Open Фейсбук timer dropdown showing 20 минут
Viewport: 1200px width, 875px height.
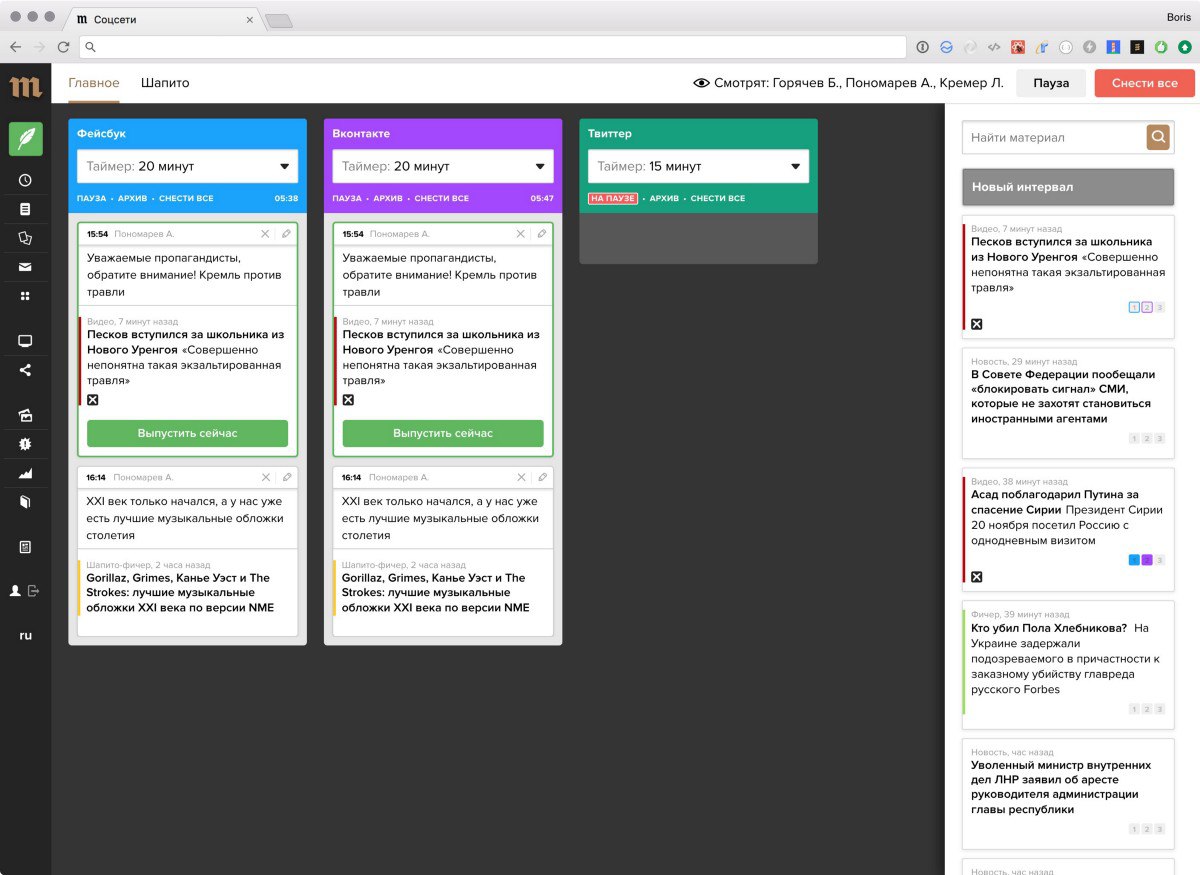(188, 166)
